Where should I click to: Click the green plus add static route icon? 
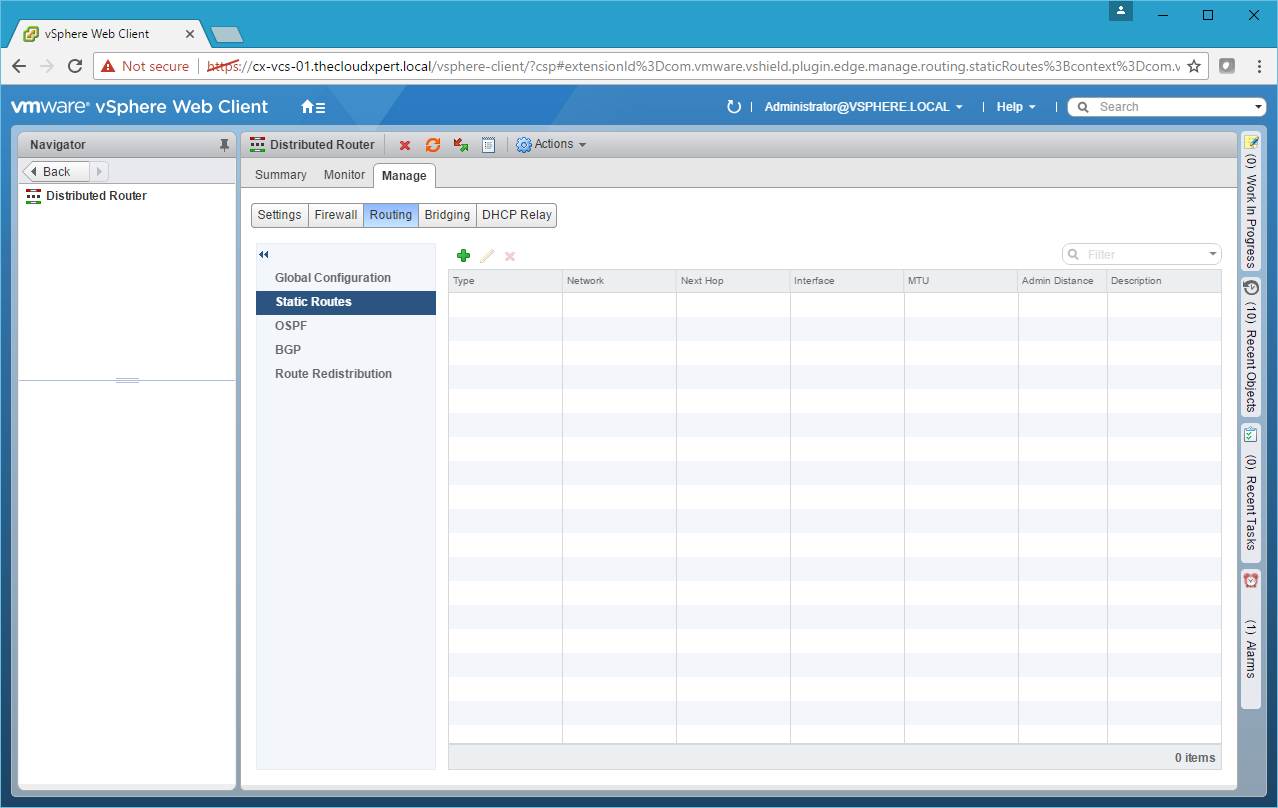[463, 256]
